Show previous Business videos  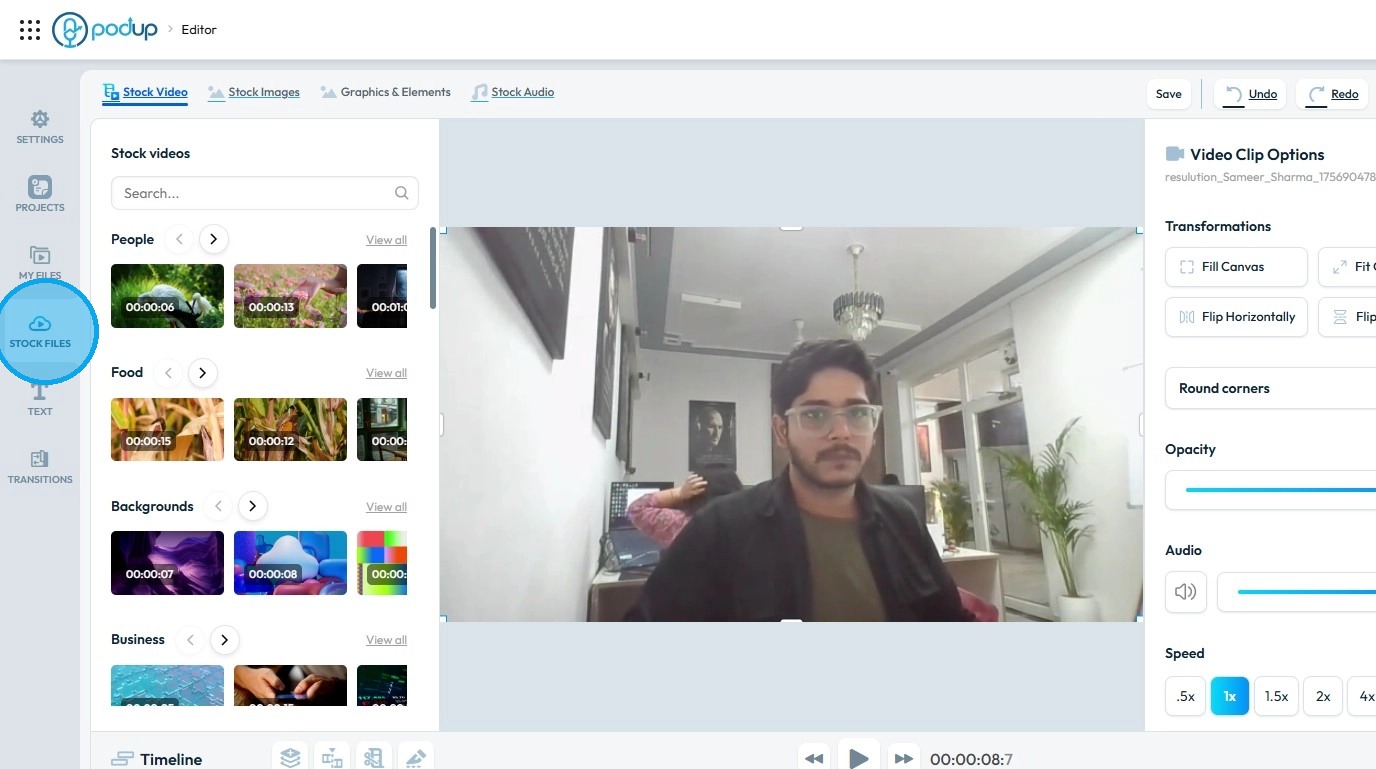[190, 640]
